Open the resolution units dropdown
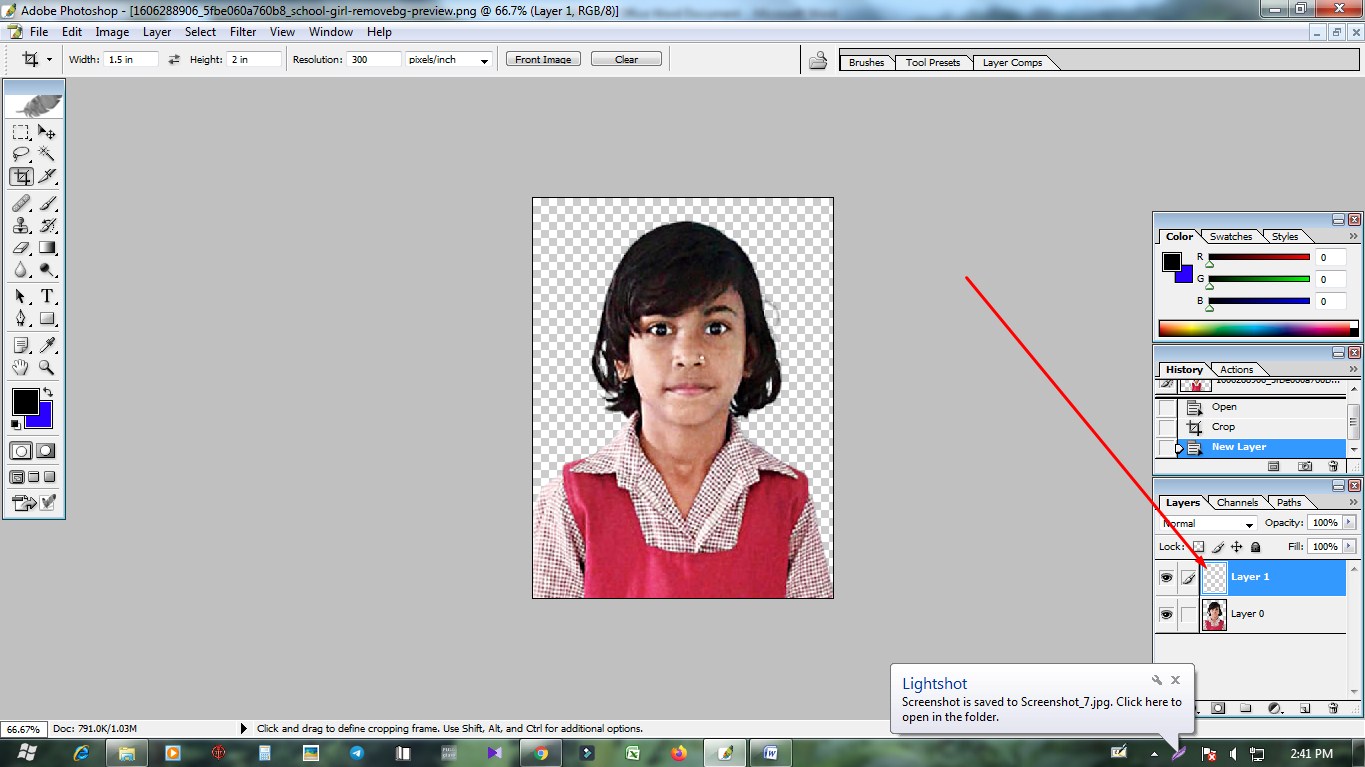This screenshot has width=1365, height=767. 448,60
